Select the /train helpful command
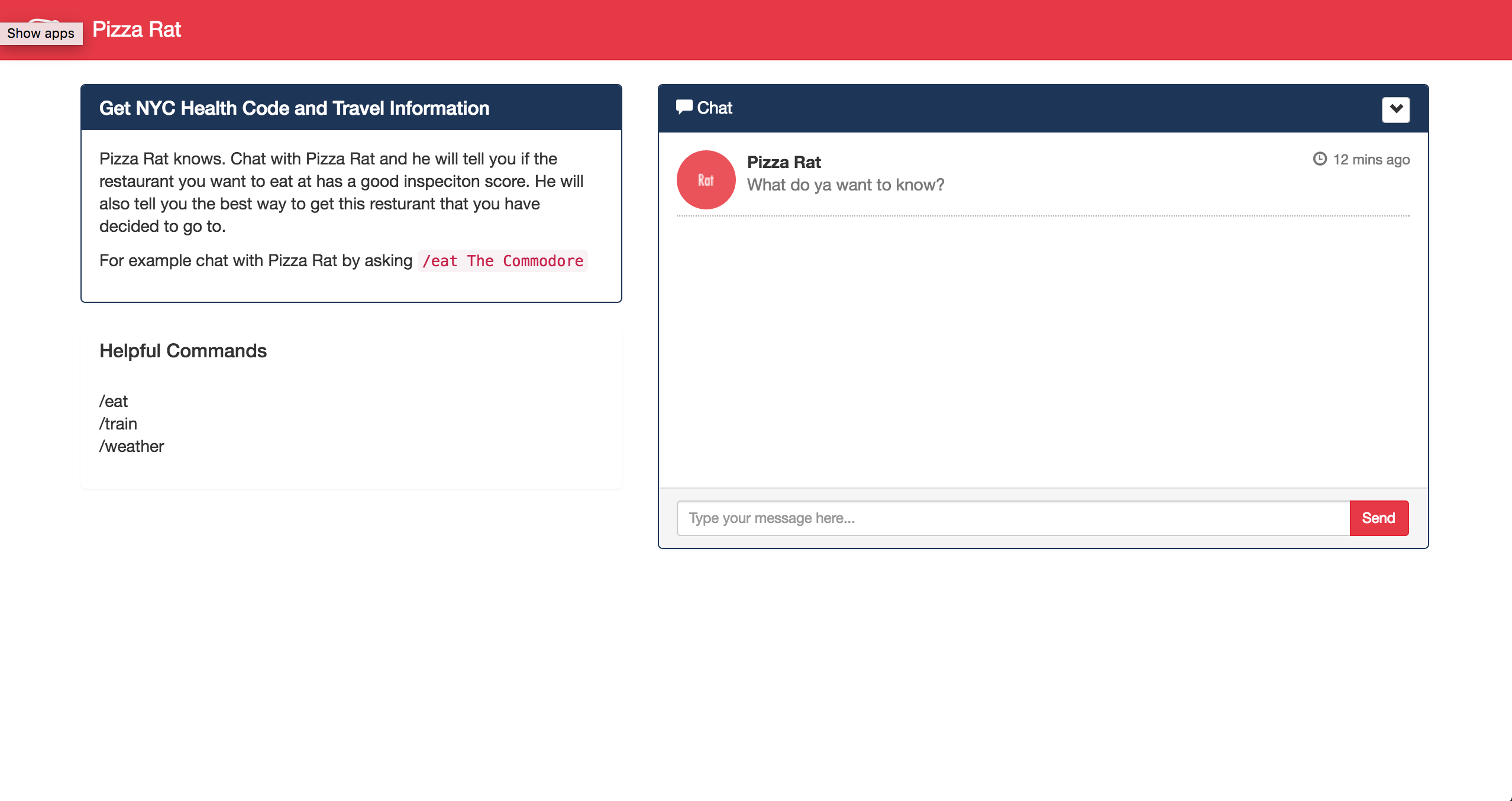This screenshot has height=801, width=1512. click(x=118, y=424)
